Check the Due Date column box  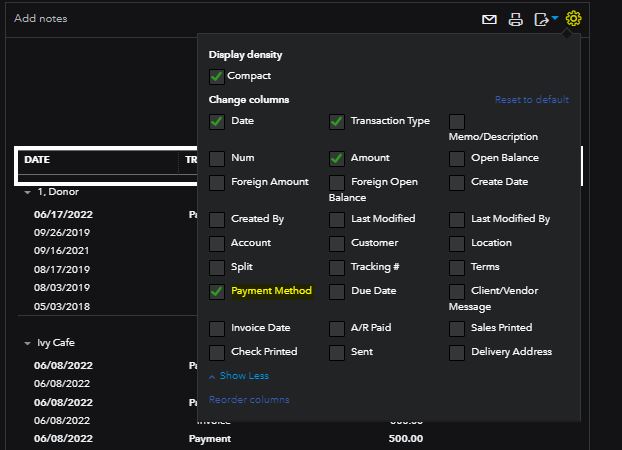[x=337, y=292]
